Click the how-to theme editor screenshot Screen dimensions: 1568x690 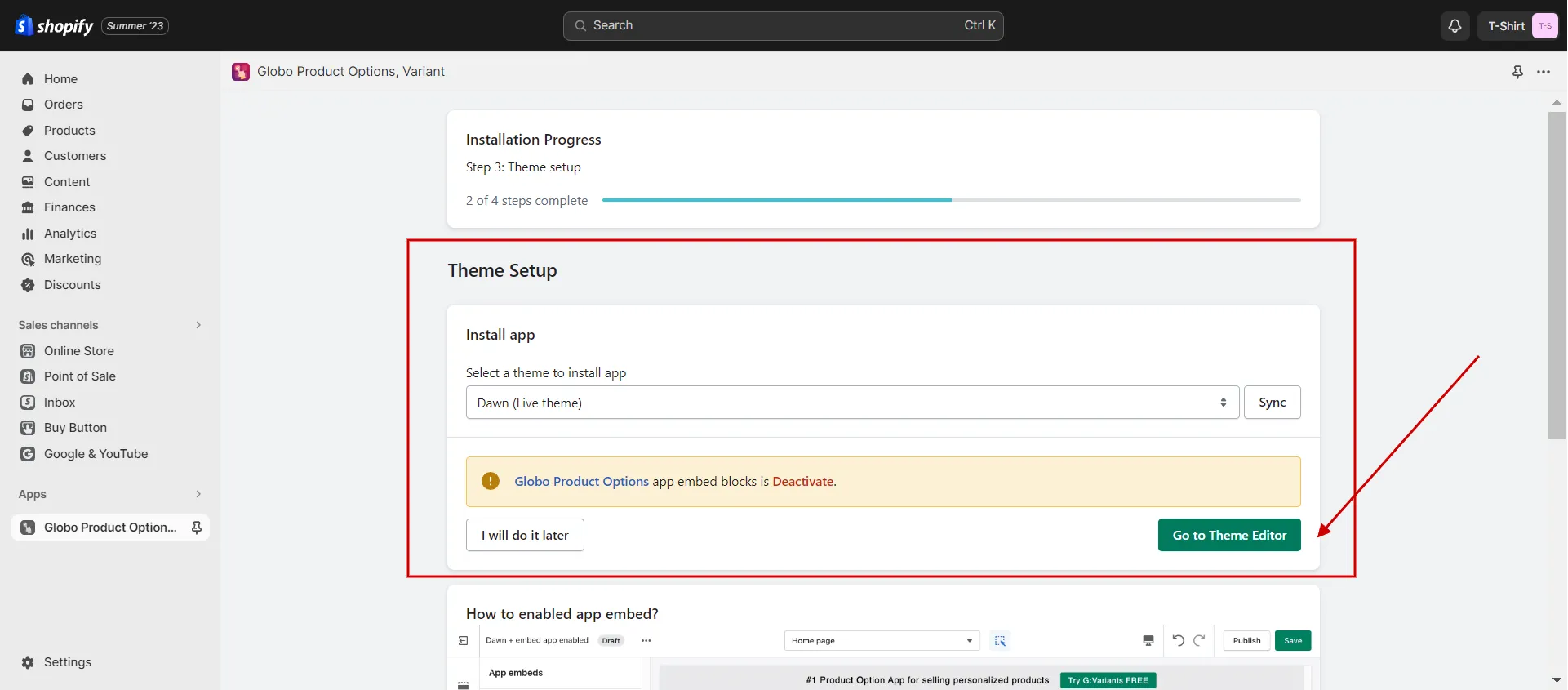pos(883,659)
